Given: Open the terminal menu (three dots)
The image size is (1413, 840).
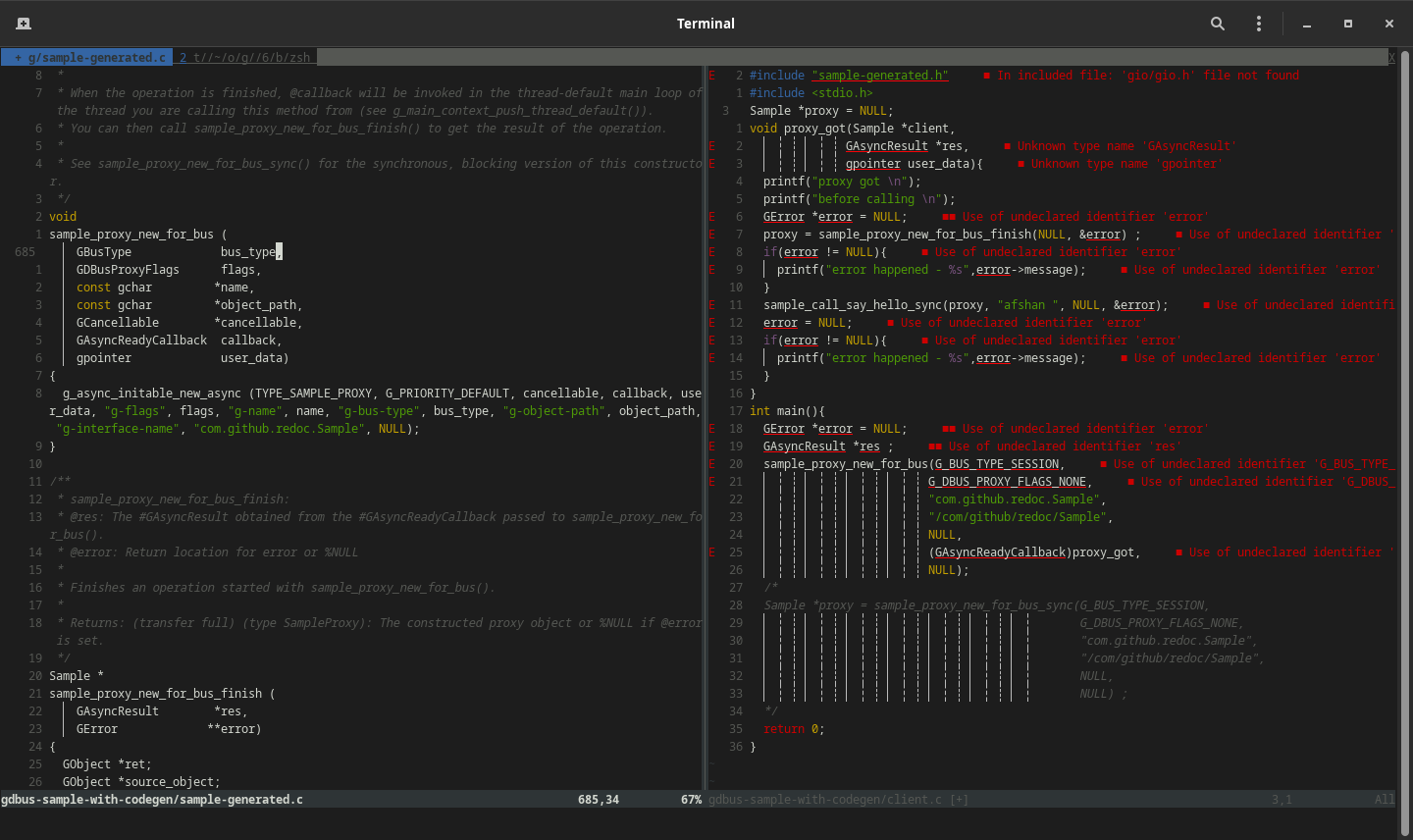Looking at the screenshot, I should pos(1259,24).
